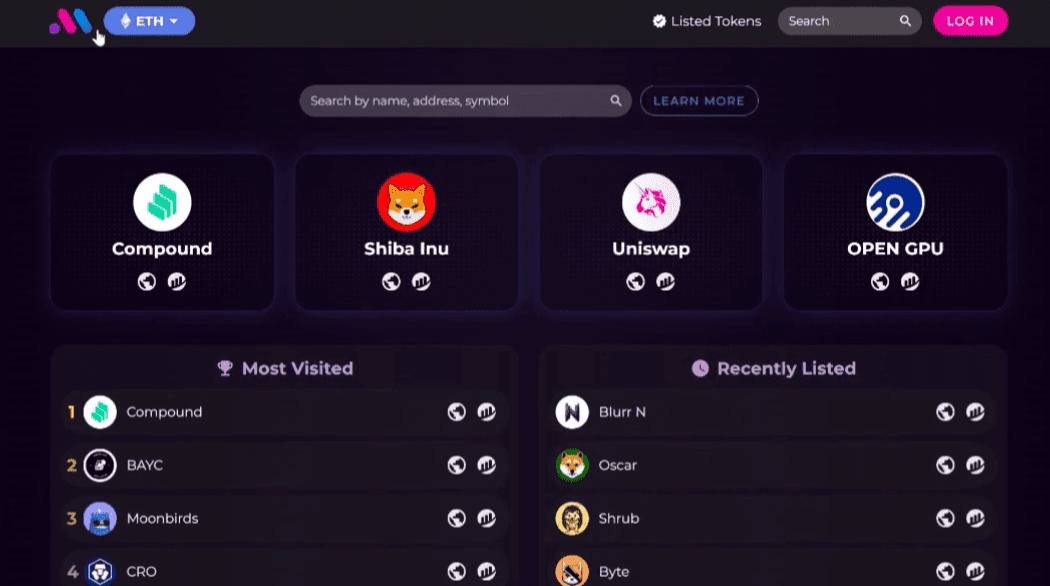This screenshot has width=1050, height=586.
Task: Open the Compound featured token card logo
Action: [x=162, y=202]
